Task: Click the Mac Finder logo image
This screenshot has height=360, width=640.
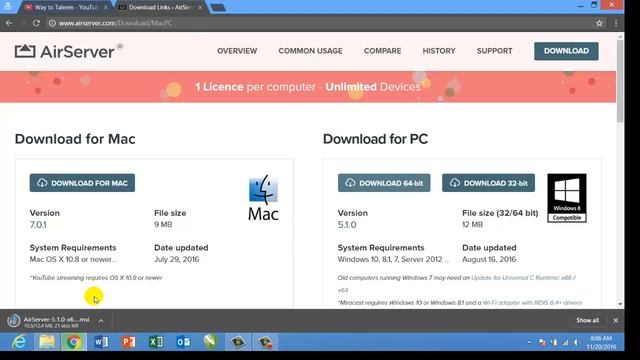Action: tap(263, 198)
